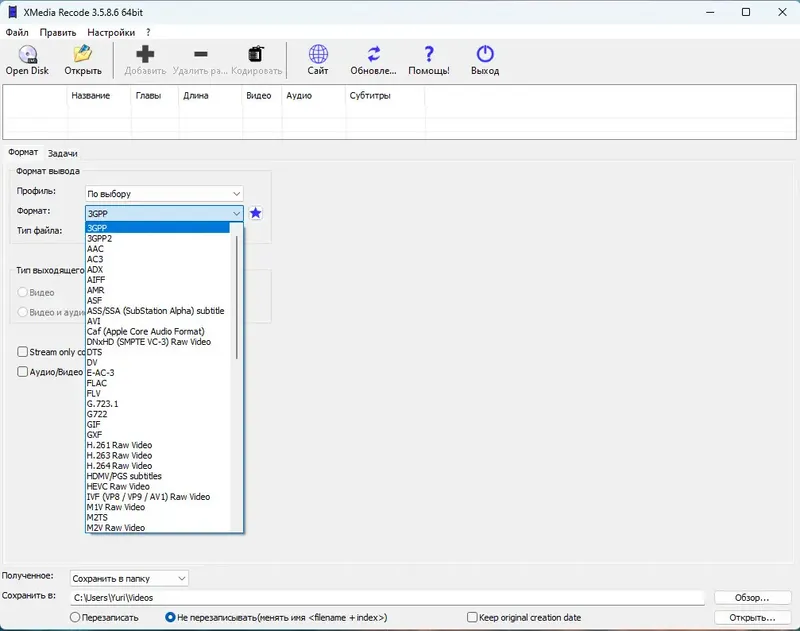Enable Keep original creation date checkbox

pos(472,617)
